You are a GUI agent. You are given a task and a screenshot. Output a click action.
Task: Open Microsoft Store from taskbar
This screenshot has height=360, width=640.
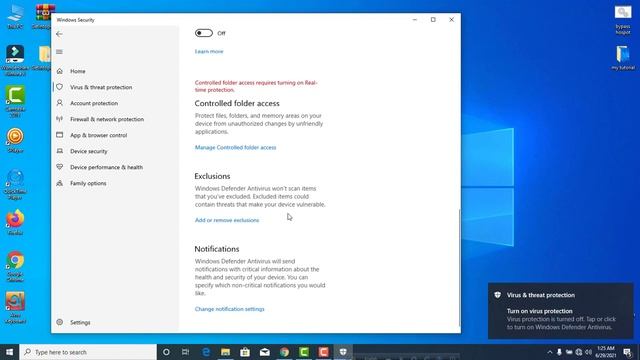(245, 352)
